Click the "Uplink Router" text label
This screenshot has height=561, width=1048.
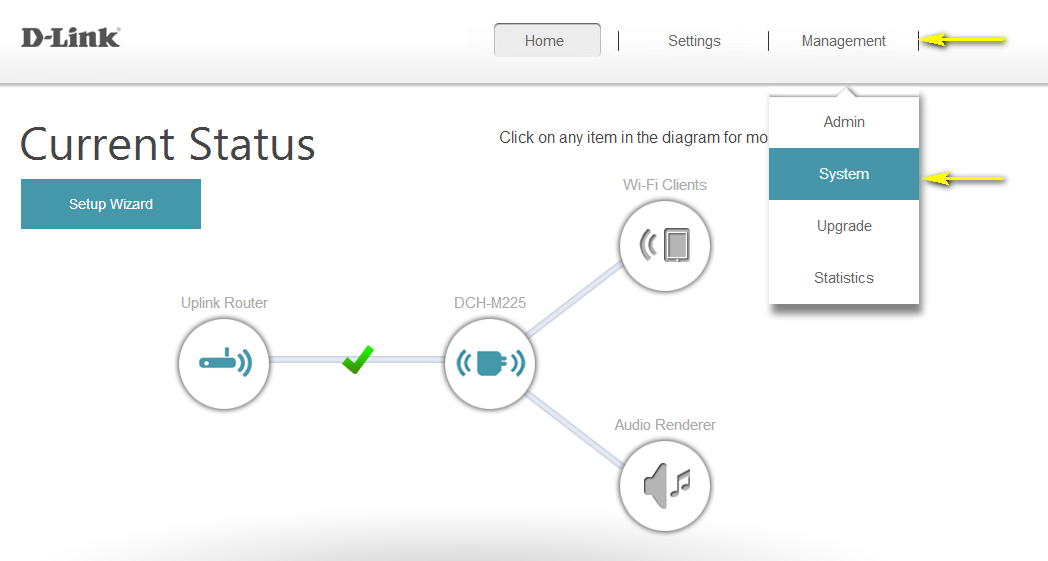pos(224,303)
